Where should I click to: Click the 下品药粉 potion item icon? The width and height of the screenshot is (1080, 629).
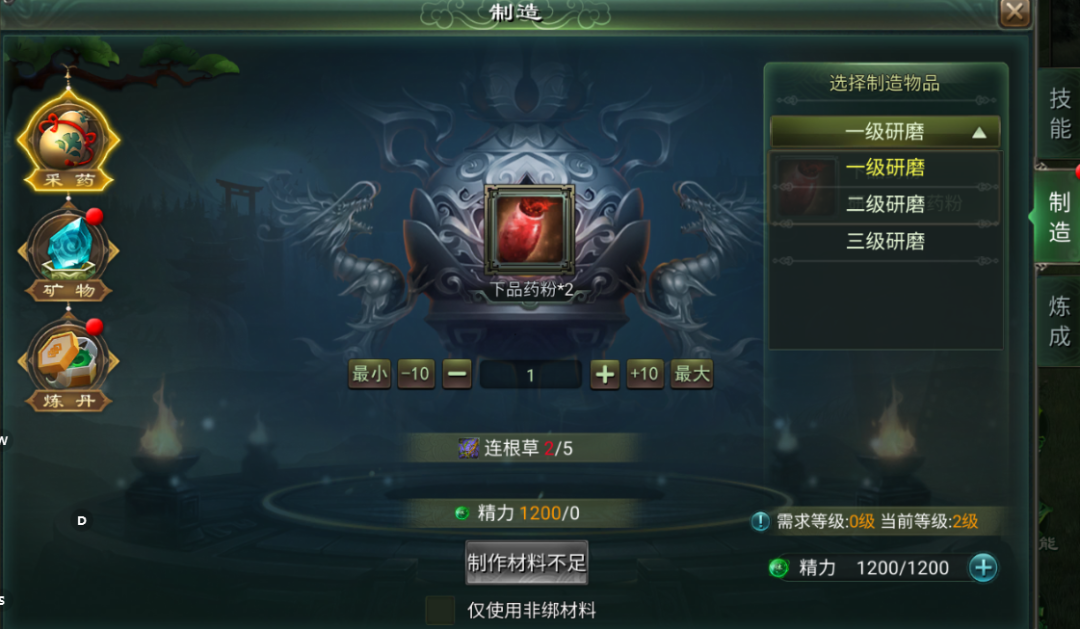pyautogui.click(x=529, y=229)
